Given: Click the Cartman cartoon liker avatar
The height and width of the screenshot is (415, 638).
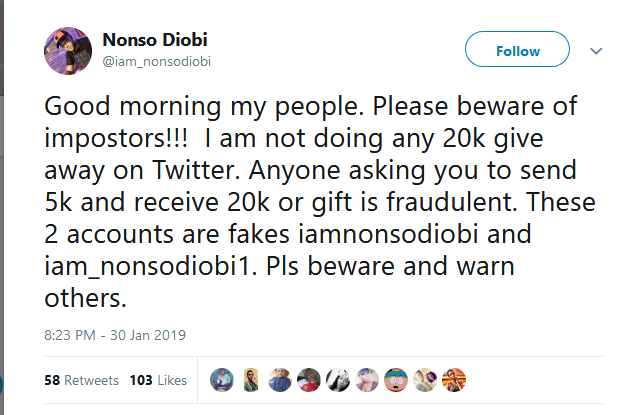Looking at the screenshot, I should point(396,380).
